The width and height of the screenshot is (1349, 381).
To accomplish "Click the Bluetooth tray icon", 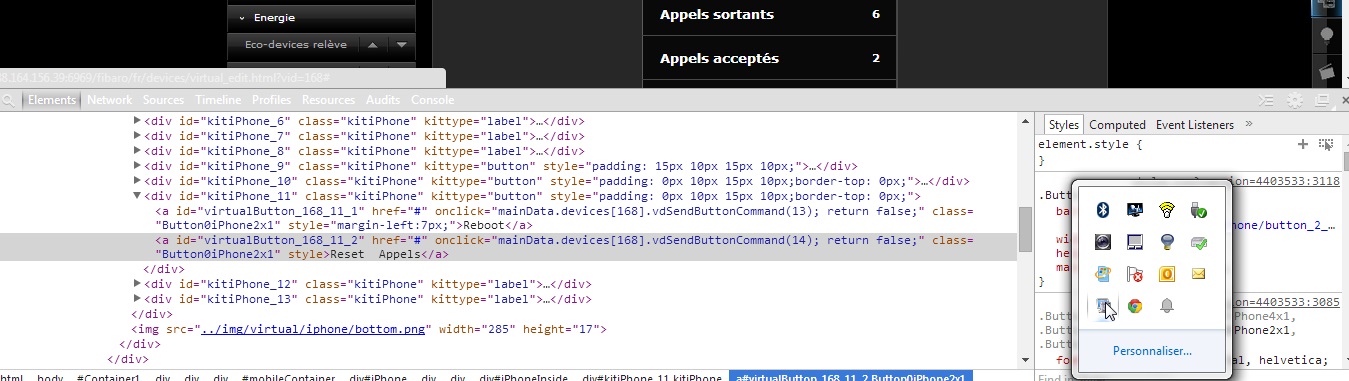I will click(x=1103, y=210).
